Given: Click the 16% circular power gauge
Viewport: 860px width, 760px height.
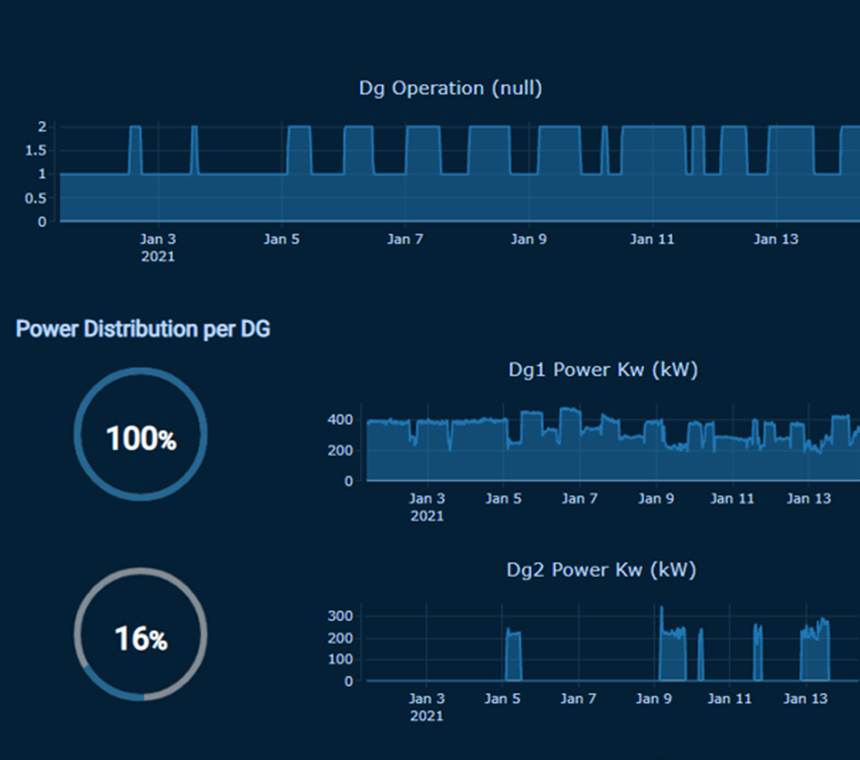Looking at the screenshot, I should [x=140, y=636].
